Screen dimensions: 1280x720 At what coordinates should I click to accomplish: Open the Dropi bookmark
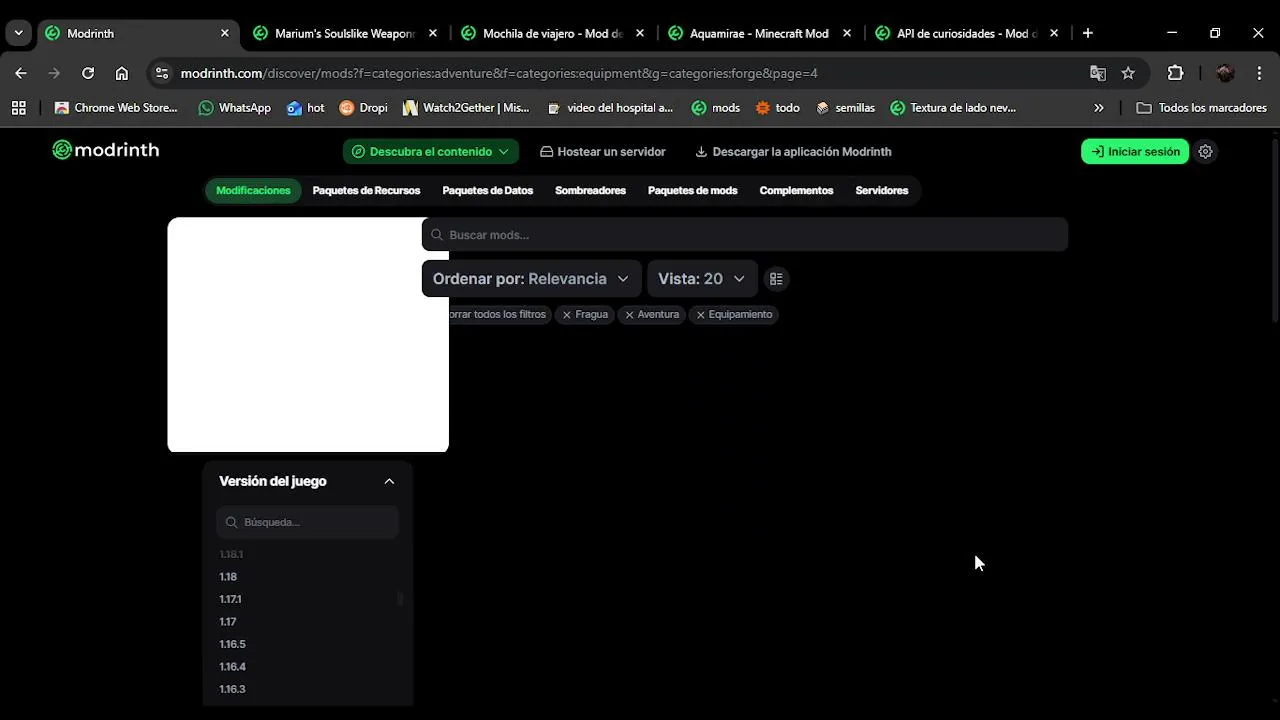tap(363, 107)
